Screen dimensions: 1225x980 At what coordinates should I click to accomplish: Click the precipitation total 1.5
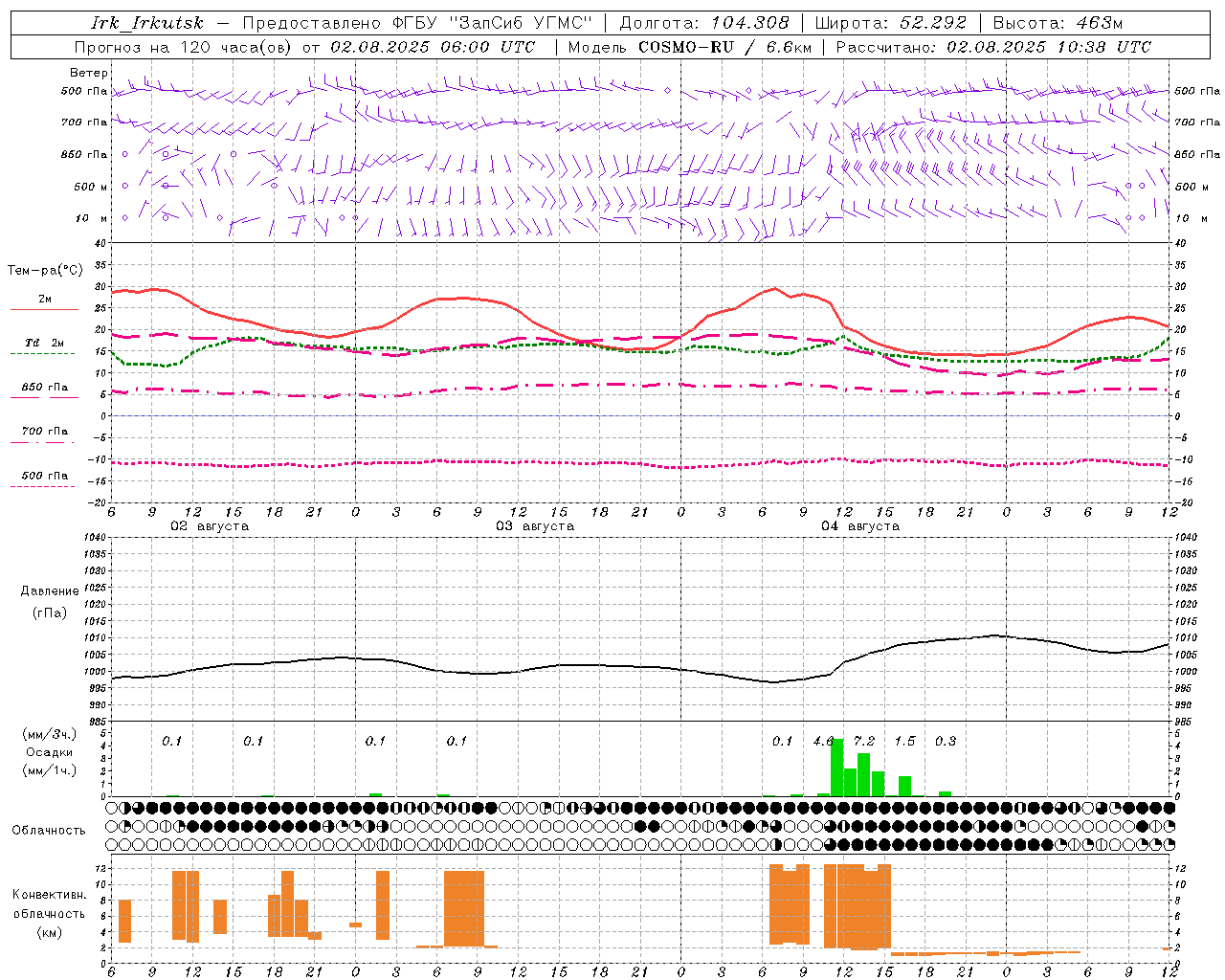pyautogui.click(x=904, y=741)
